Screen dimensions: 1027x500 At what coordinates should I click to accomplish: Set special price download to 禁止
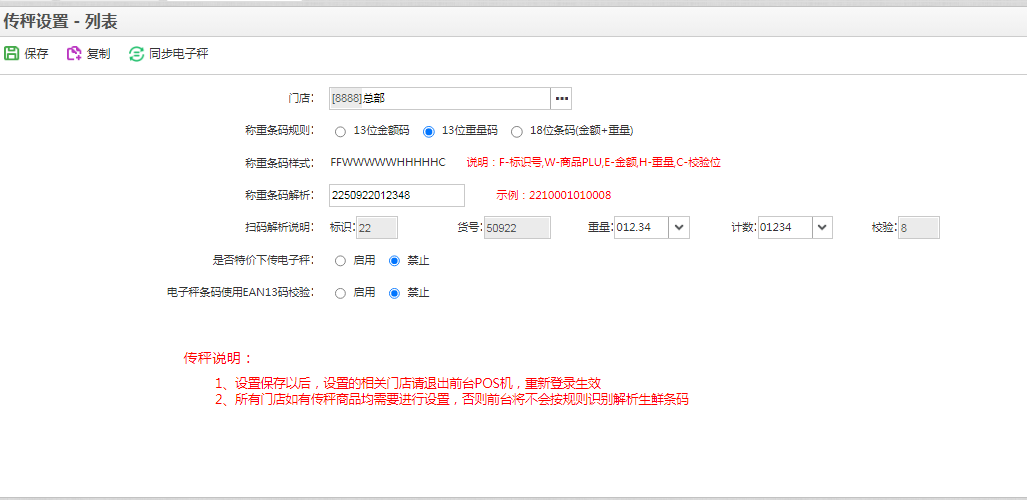coord(394,261)
